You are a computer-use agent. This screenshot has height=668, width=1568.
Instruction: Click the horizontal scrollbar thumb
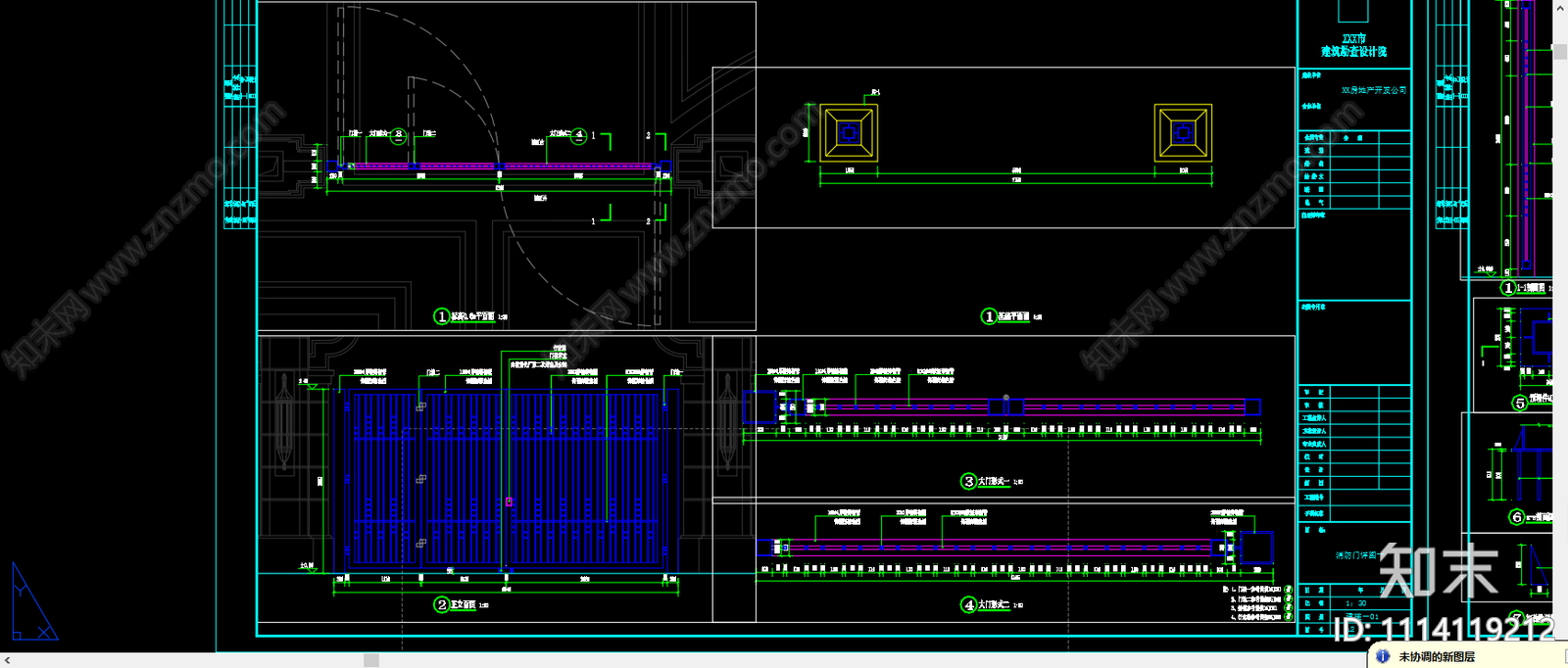click(x=371, y=660)
